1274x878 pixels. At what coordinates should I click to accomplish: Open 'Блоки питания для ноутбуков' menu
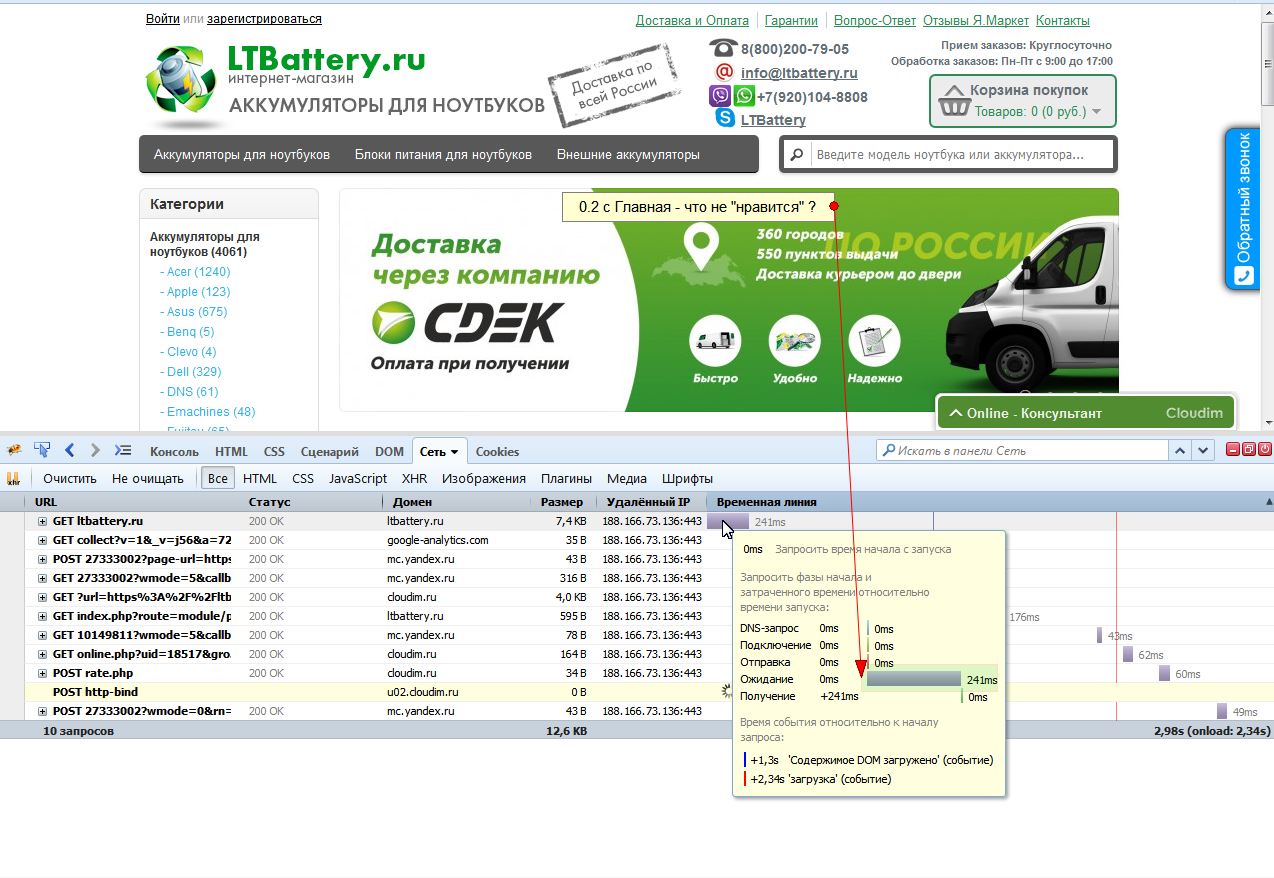pyautogui.click(x=443, y=155)
